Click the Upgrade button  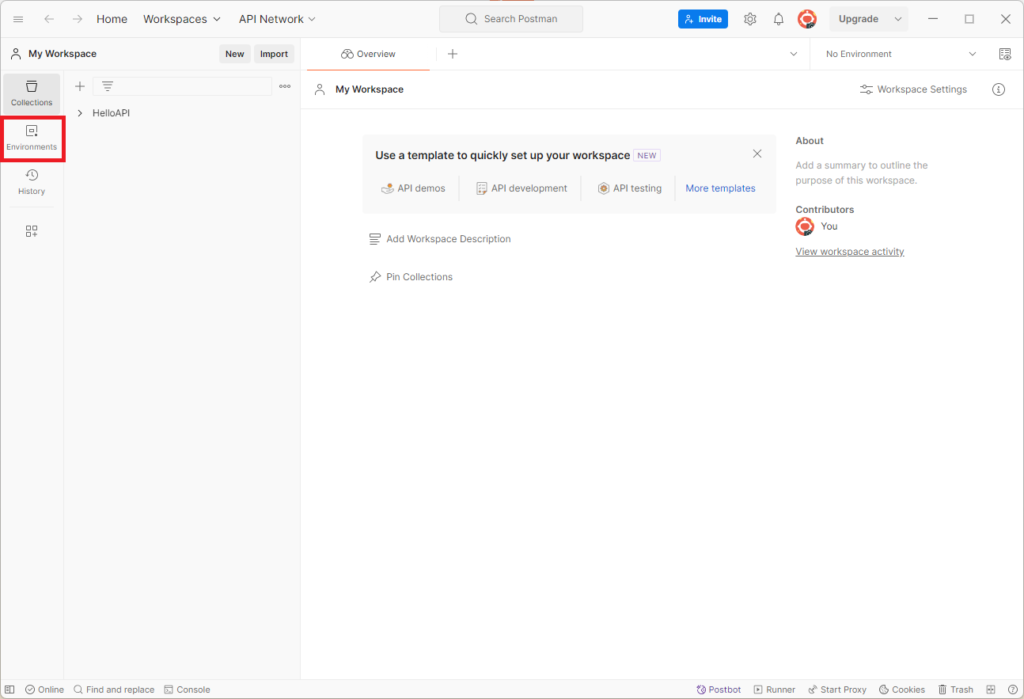click(858, 19)
